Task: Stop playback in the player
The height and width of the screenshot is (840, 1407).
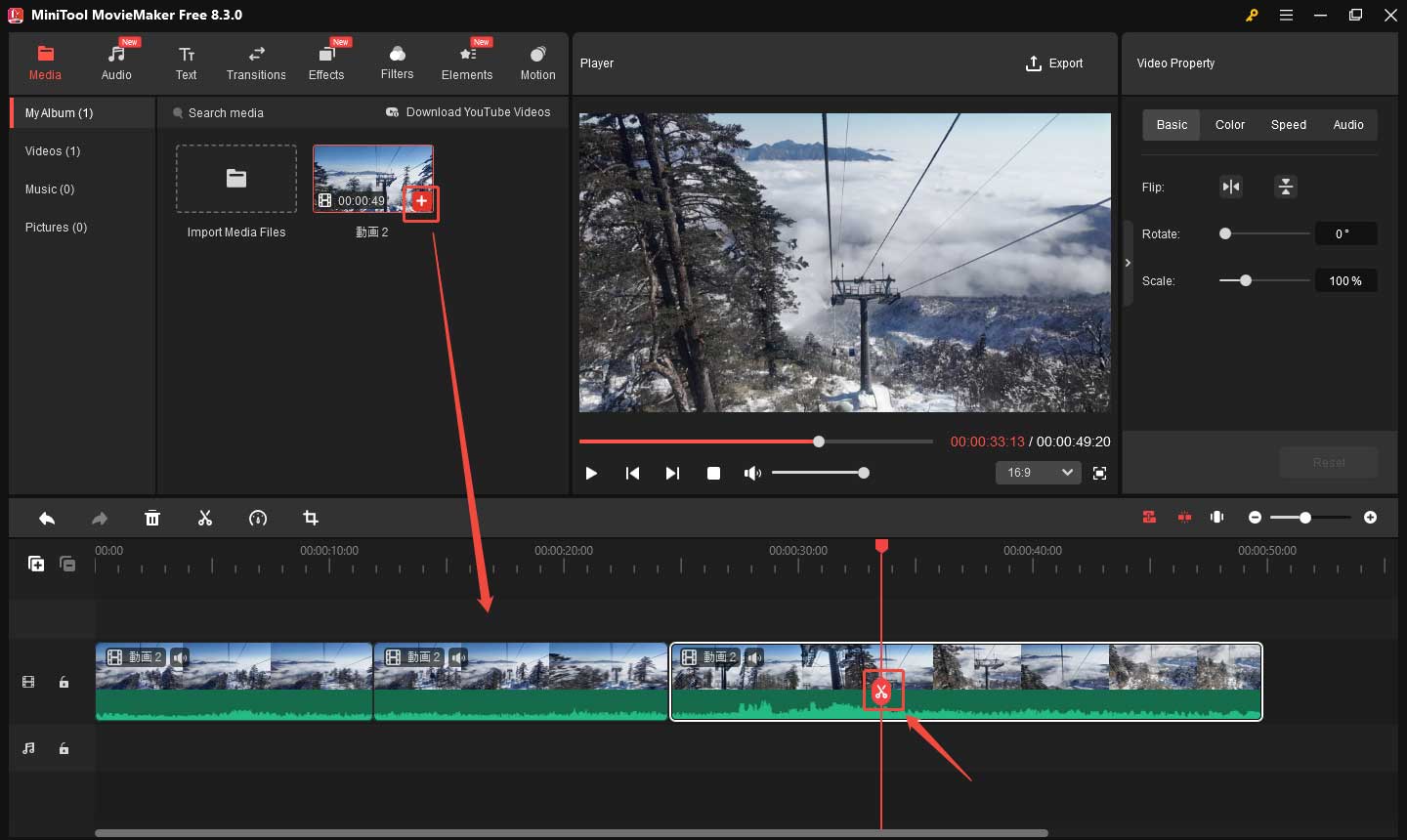Action: coord(713,473)
